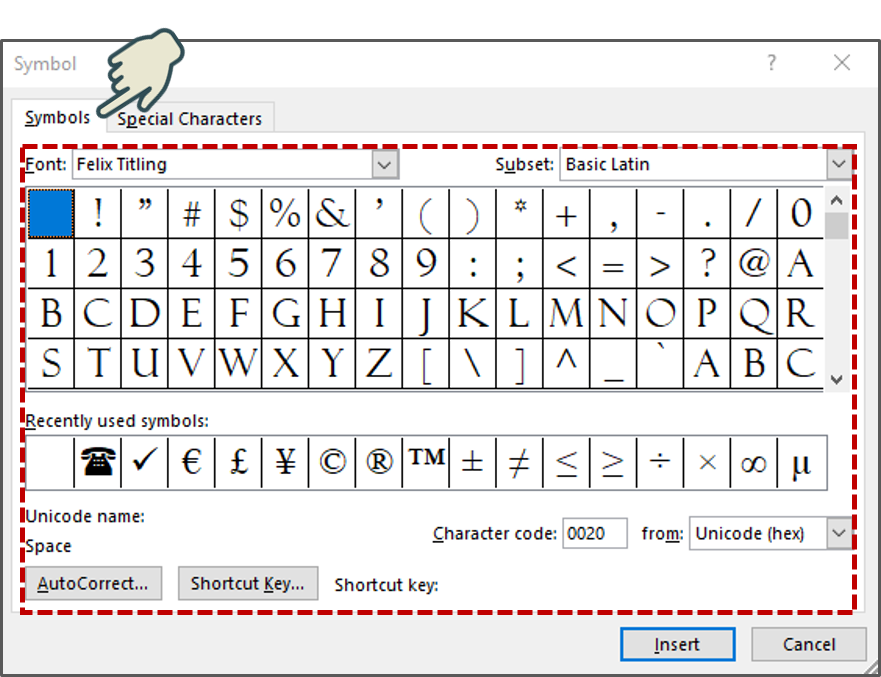Screen dimensions: 881x677
Task: Select the telephone symbol from recently used
Action: 97,461
